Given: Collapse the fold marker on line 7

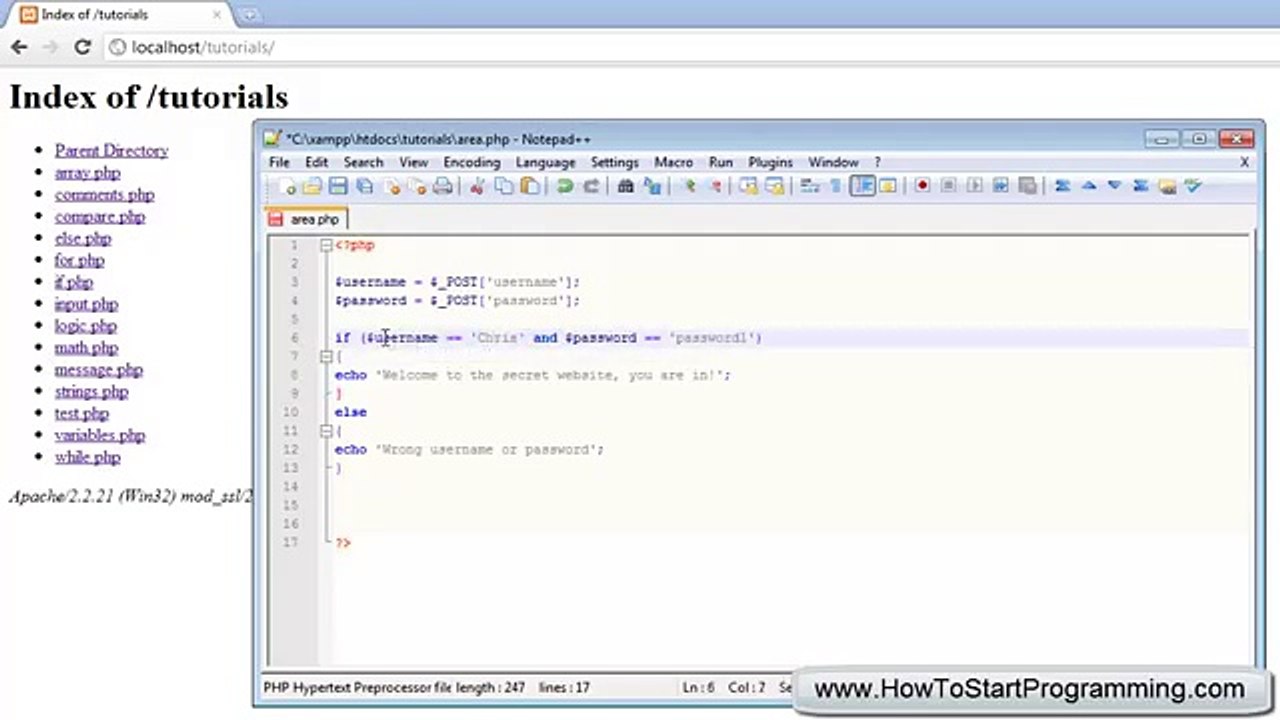Looking at the screenshot, I should [326, 356].
